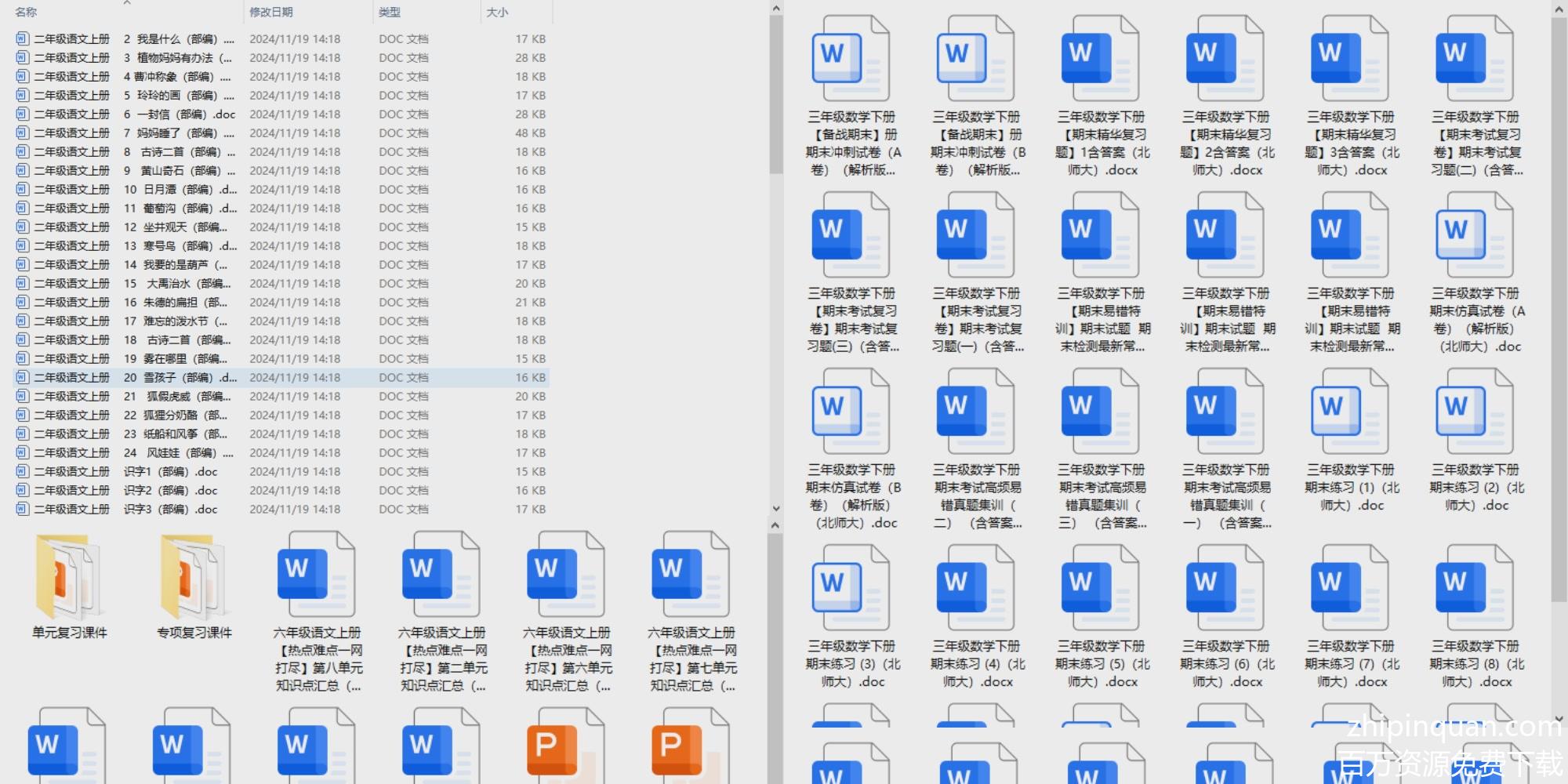Sort files by 大小 column header

tap(497, 13)
